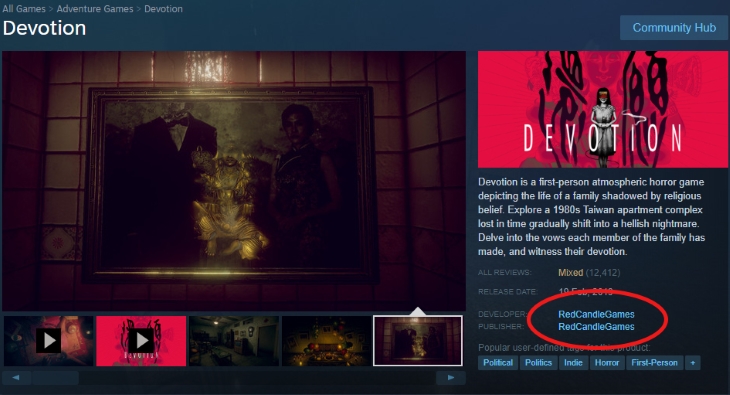Open Adventure Games breadcrumb
730x395 pixels.
pyautogui.click(x=95, y=8)
